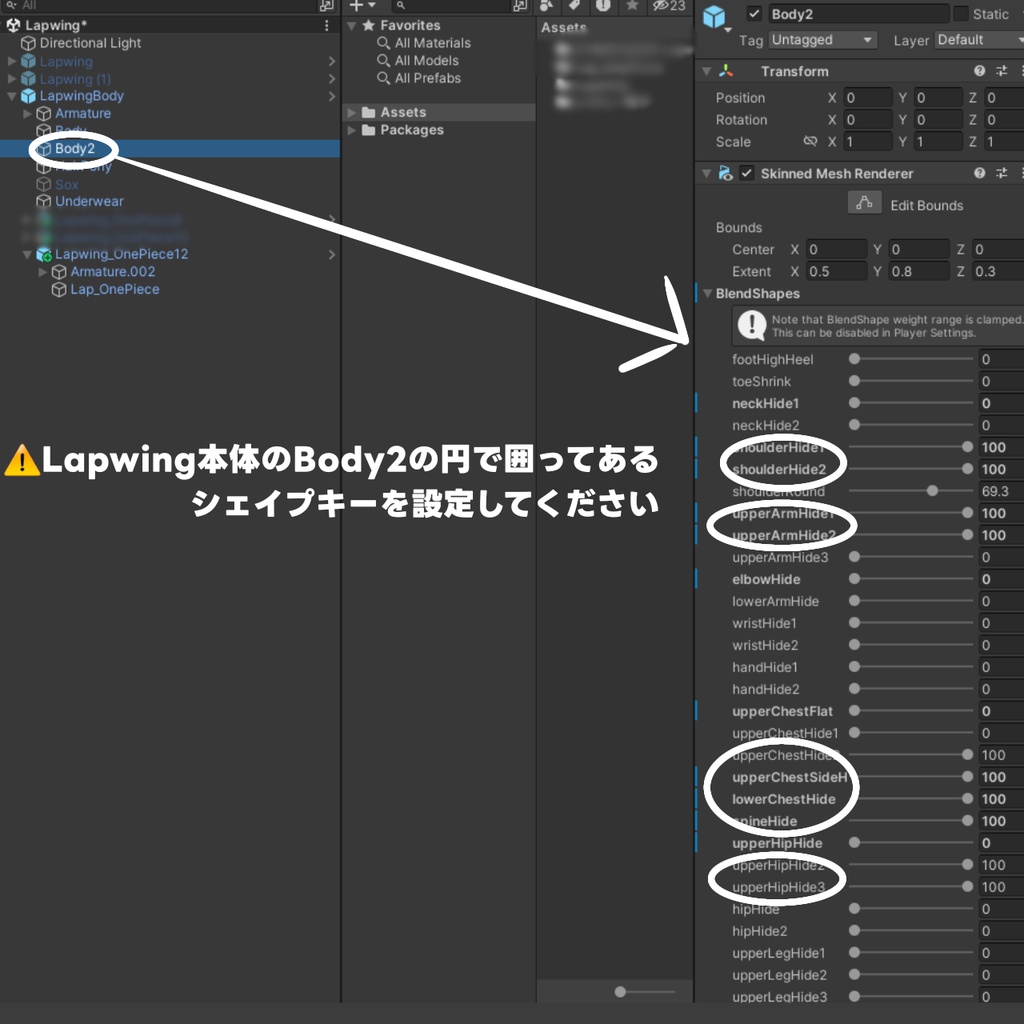Open Skinned Mesh Renderer help icon
1024x1024 pixels.
[979, 173]
